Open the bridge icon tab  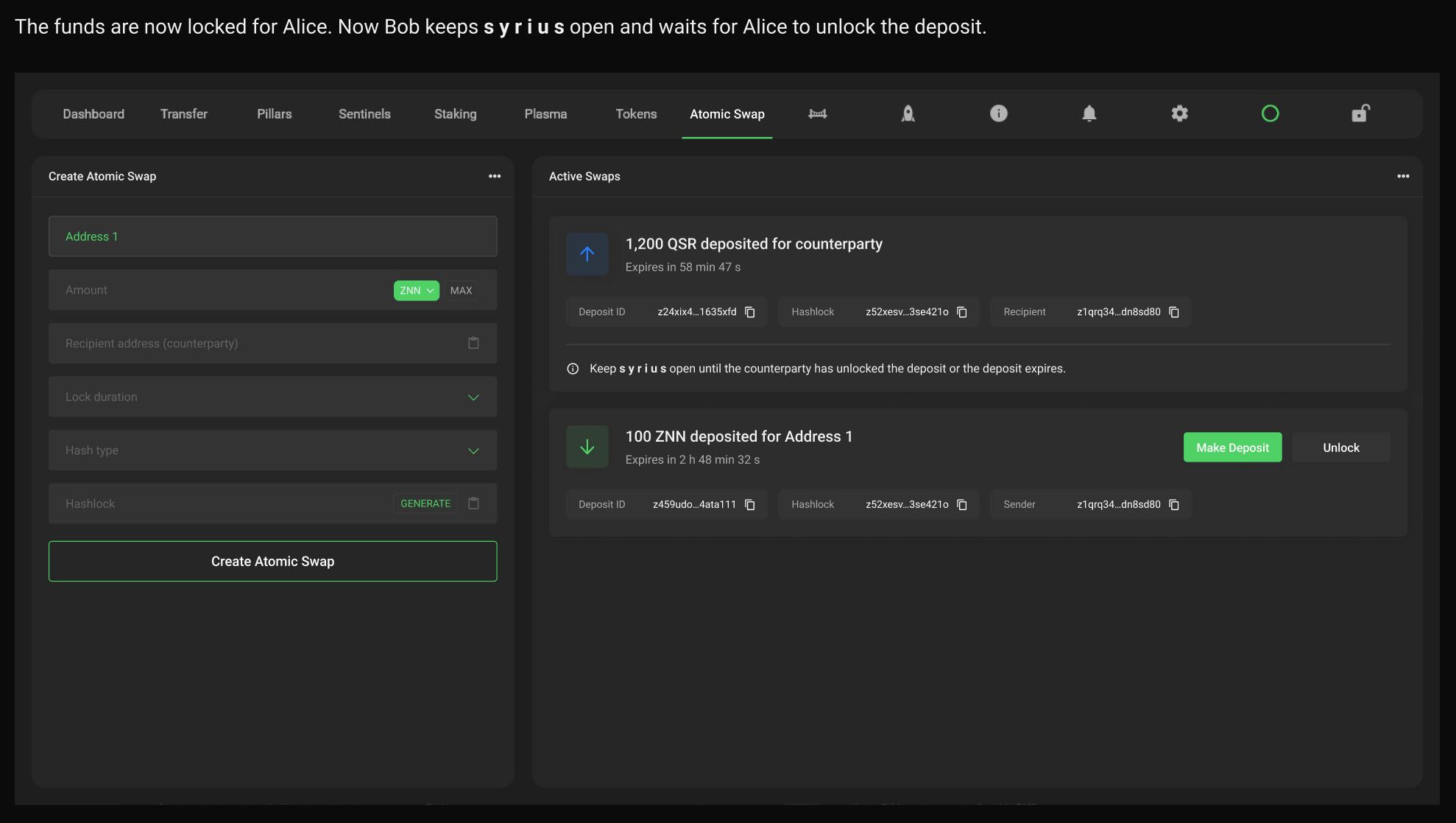coord(817,113)
